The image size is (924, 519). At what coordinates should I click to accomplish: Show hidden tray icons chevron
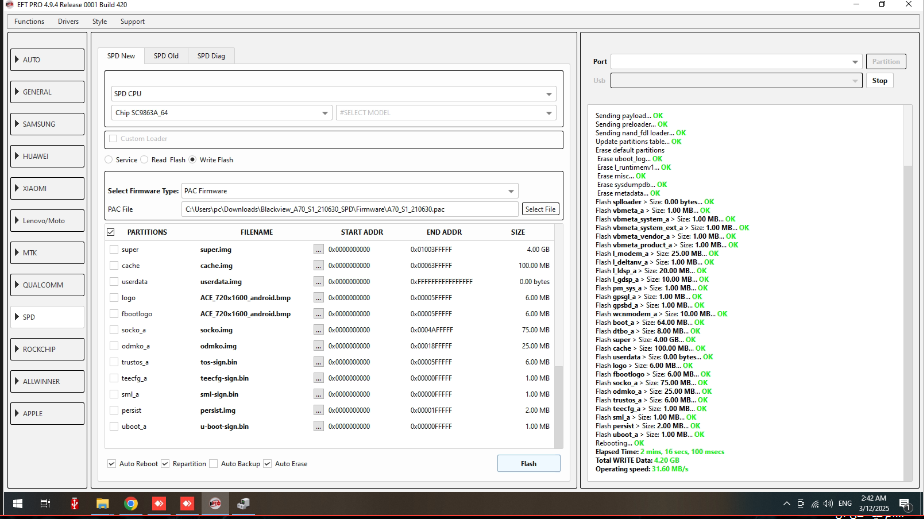(787, 504)
